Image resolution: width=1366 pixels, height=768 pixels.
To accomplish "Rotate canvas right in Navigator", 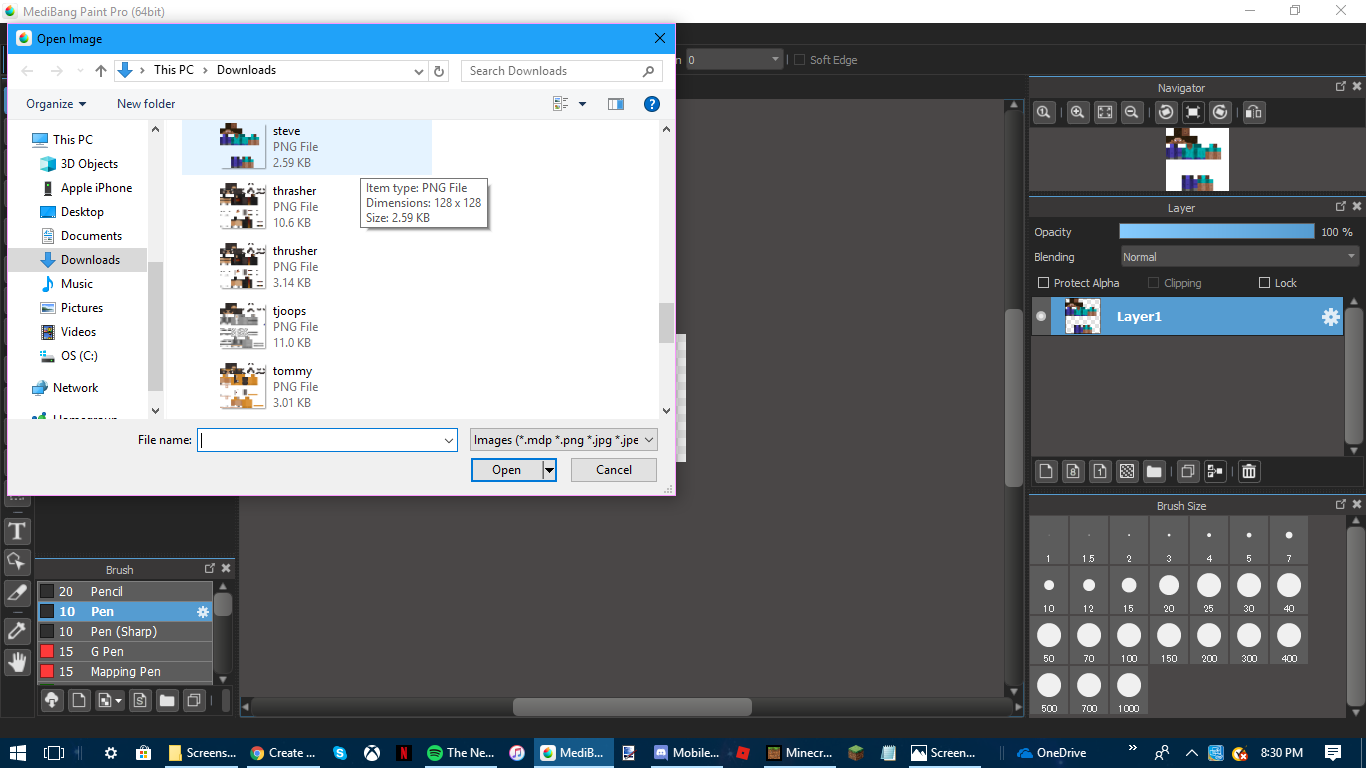I will [x=1220, y=113].
